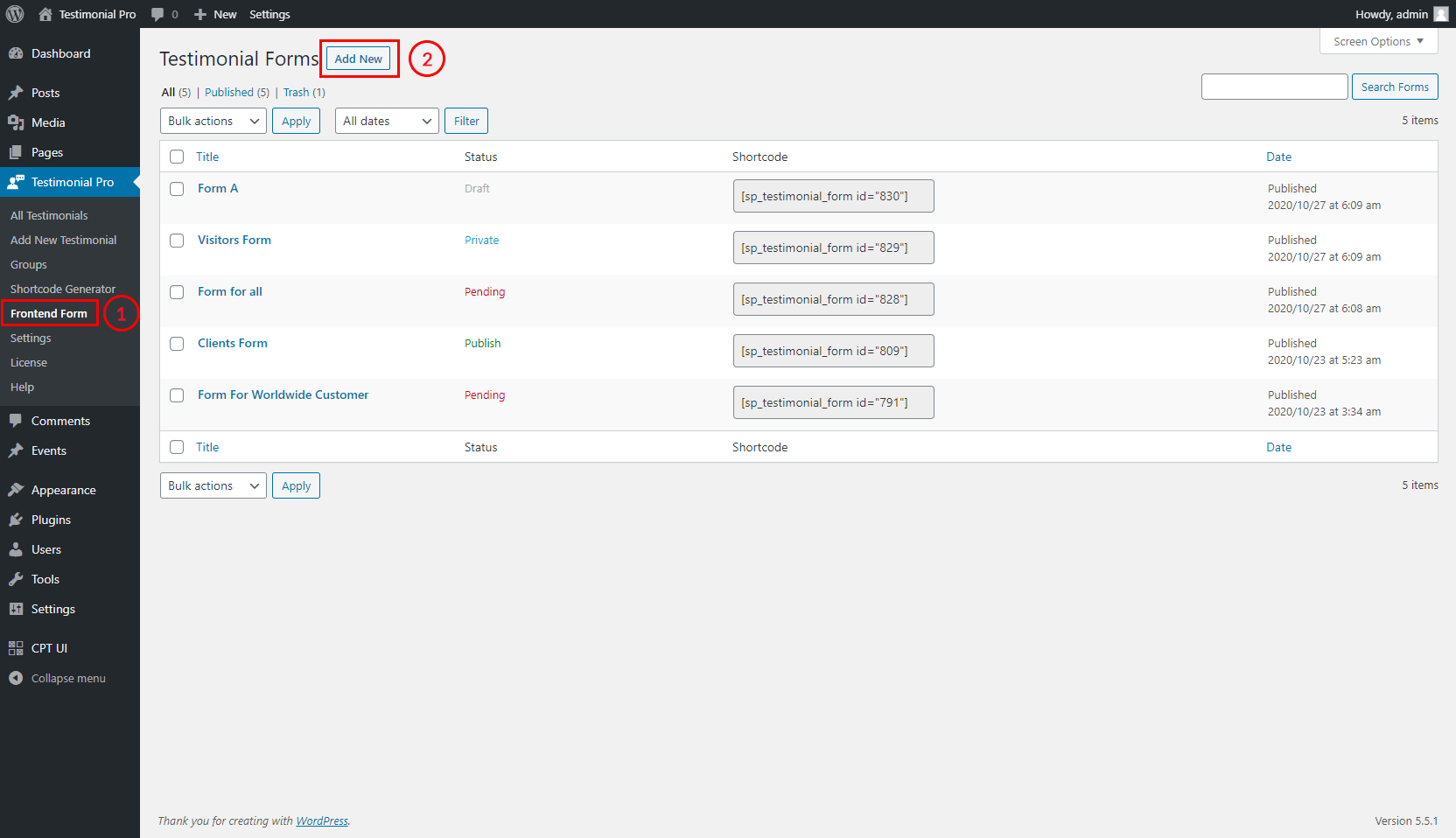Click the Plugins plug icon in sidebar
Image resolution: width=1456 pixels, height=838 pixels.
point(16,520)
